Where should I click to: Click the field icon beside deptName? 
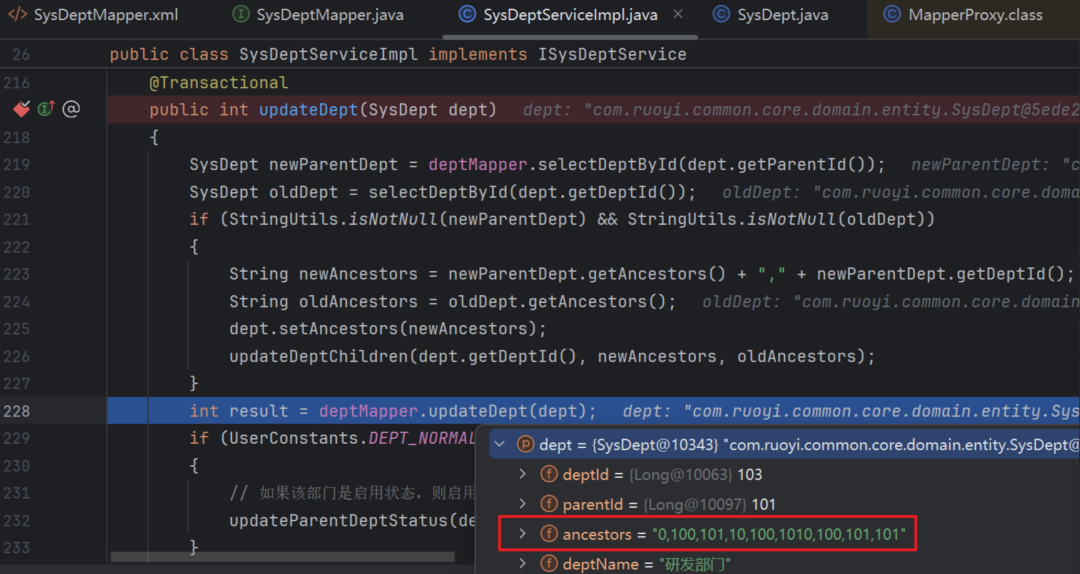point(549,564)
